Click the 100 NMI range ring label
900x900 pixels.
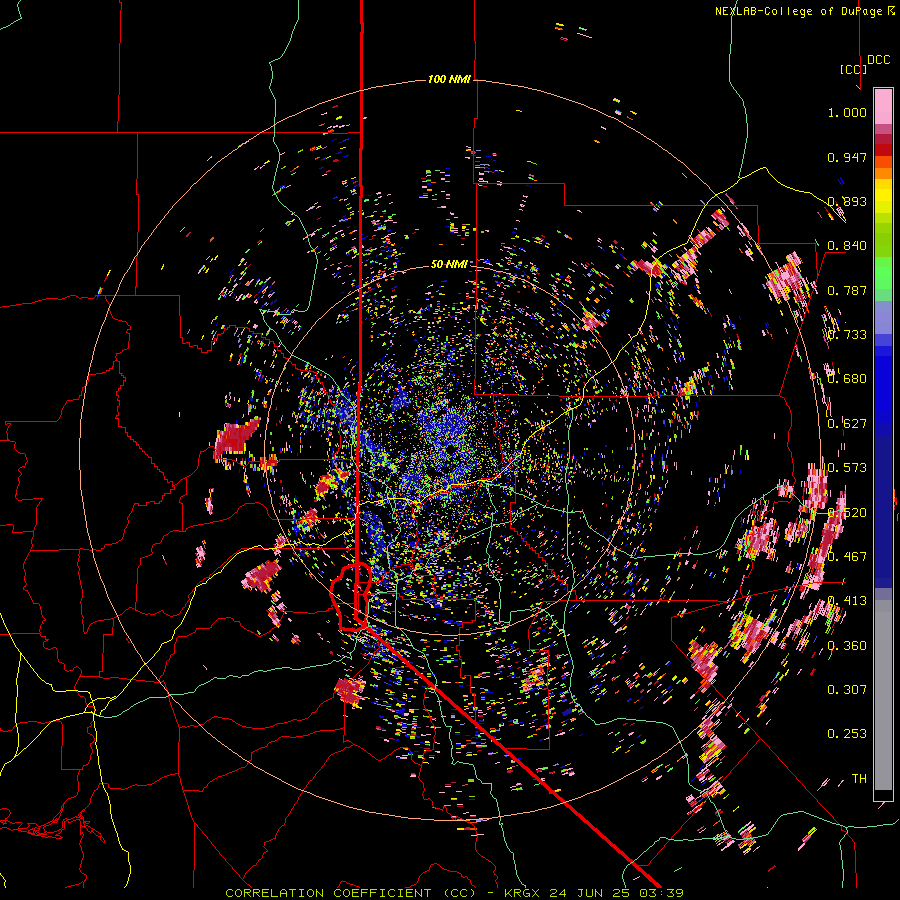(449, 79)
